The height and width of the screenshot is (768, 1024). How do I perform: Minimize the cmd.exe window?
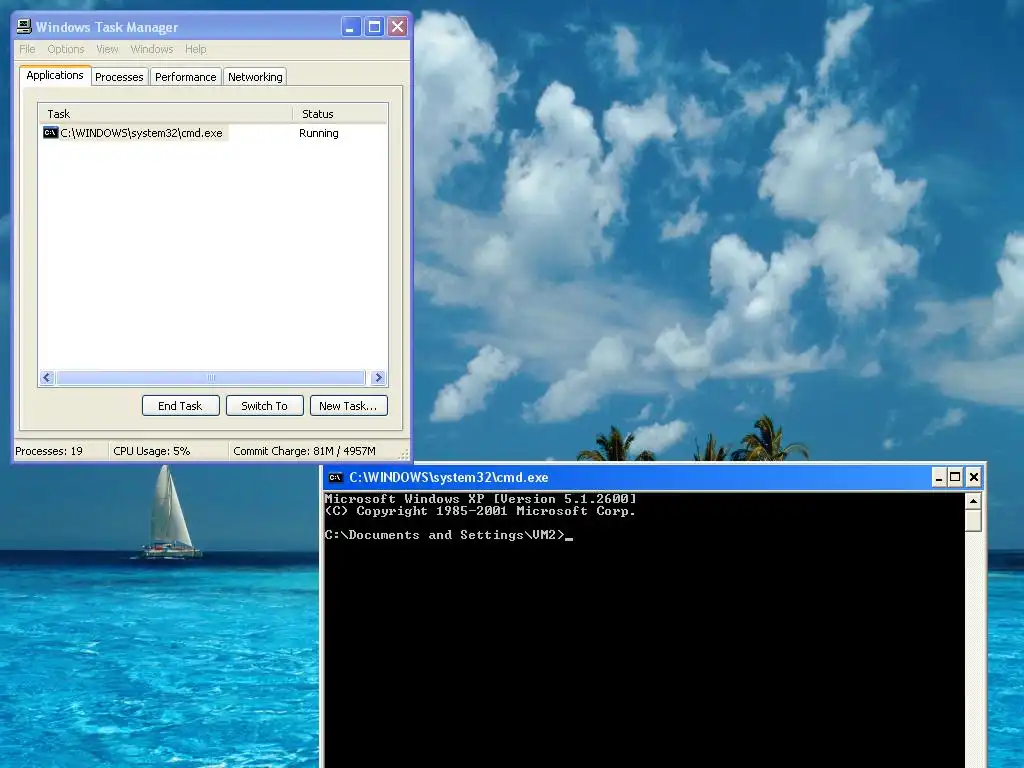click(938, 477)
